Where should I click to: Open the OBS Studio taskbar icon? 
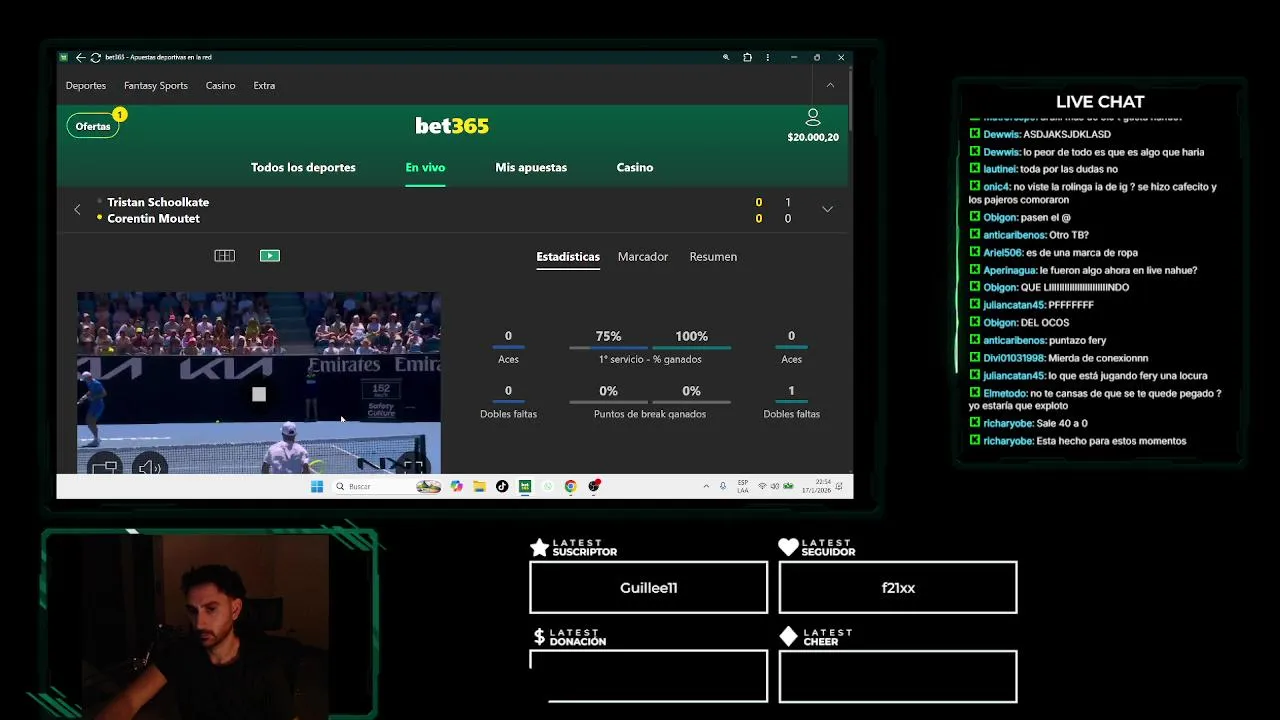point(594,486)
